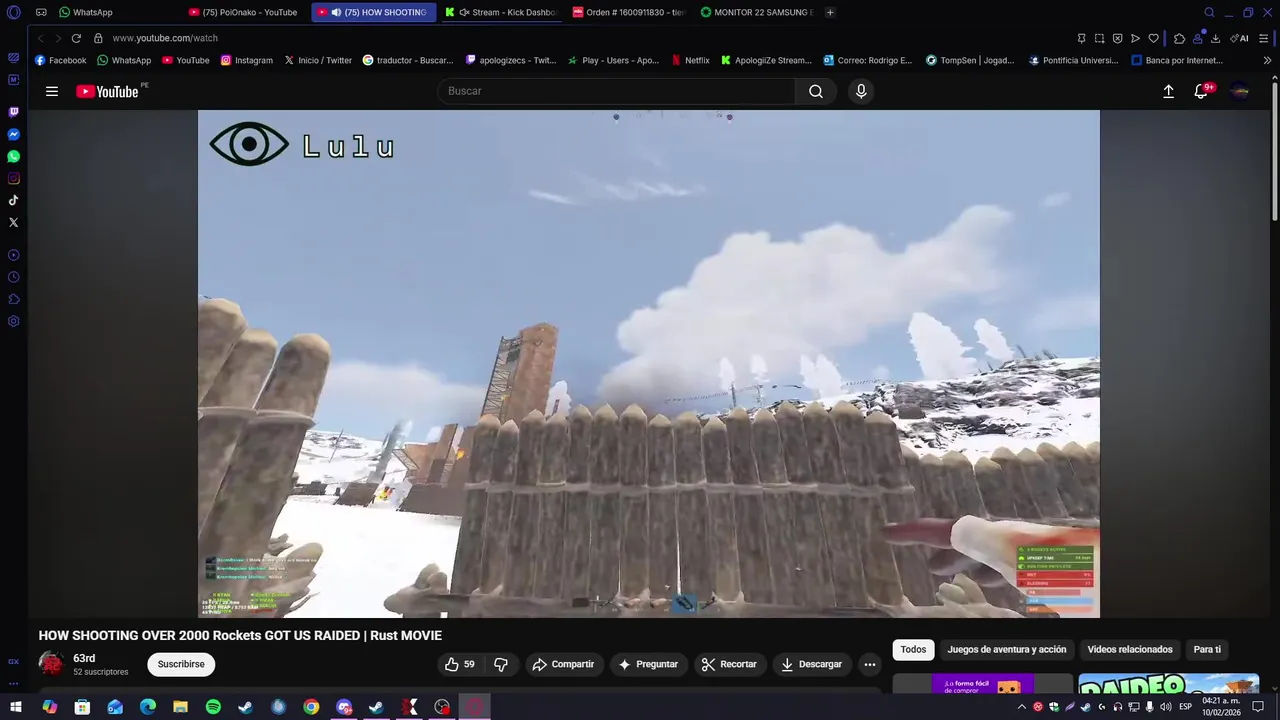
Task: Open Instagram in Opera sidebar
Action: click(13, 178)
